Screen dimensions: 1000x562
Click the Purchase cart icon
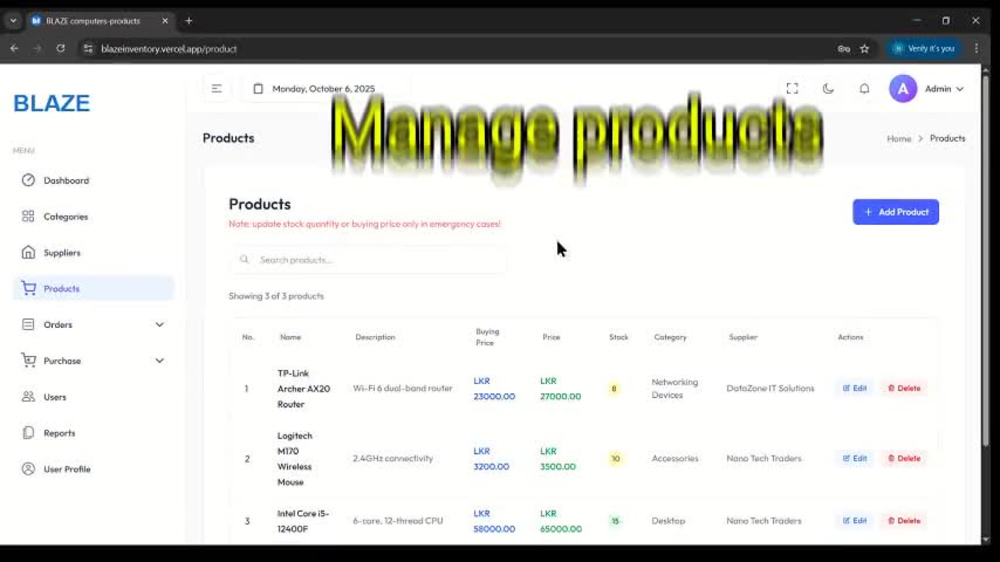click(28, 360)
